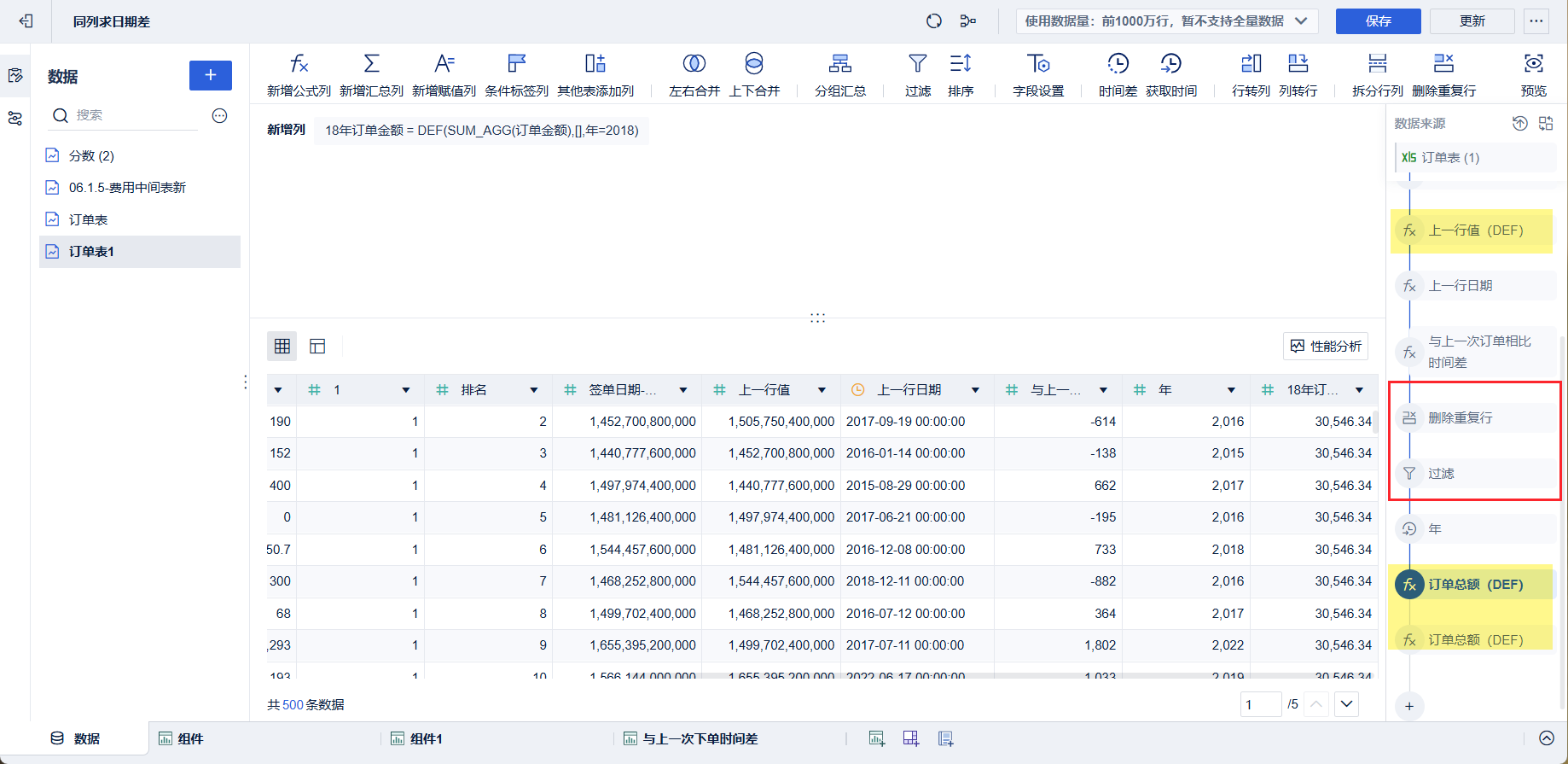Switch to the 数据 bottom tab
Viewport: 1568px width, 764px height.
pos(75,738)
